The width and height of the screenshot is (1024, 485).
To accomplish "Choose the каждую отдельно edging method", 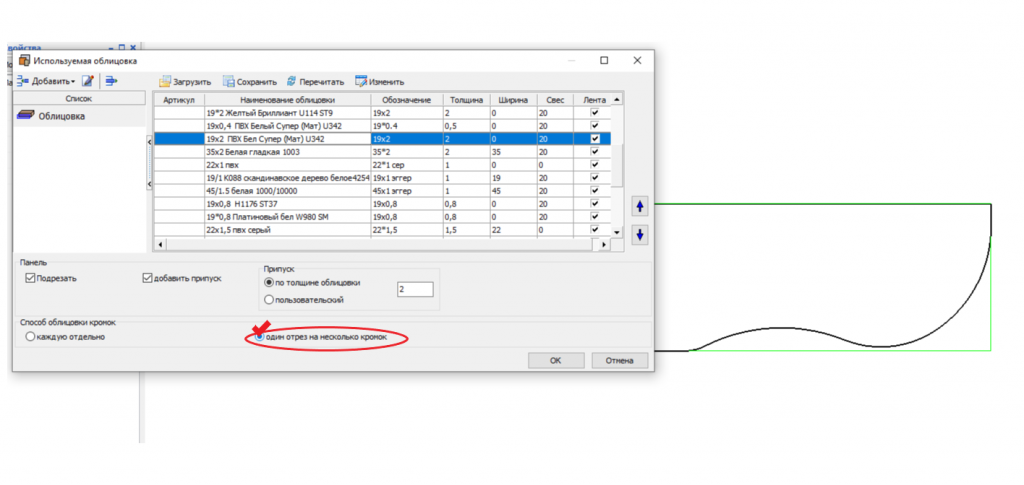I will pos(31,337).
